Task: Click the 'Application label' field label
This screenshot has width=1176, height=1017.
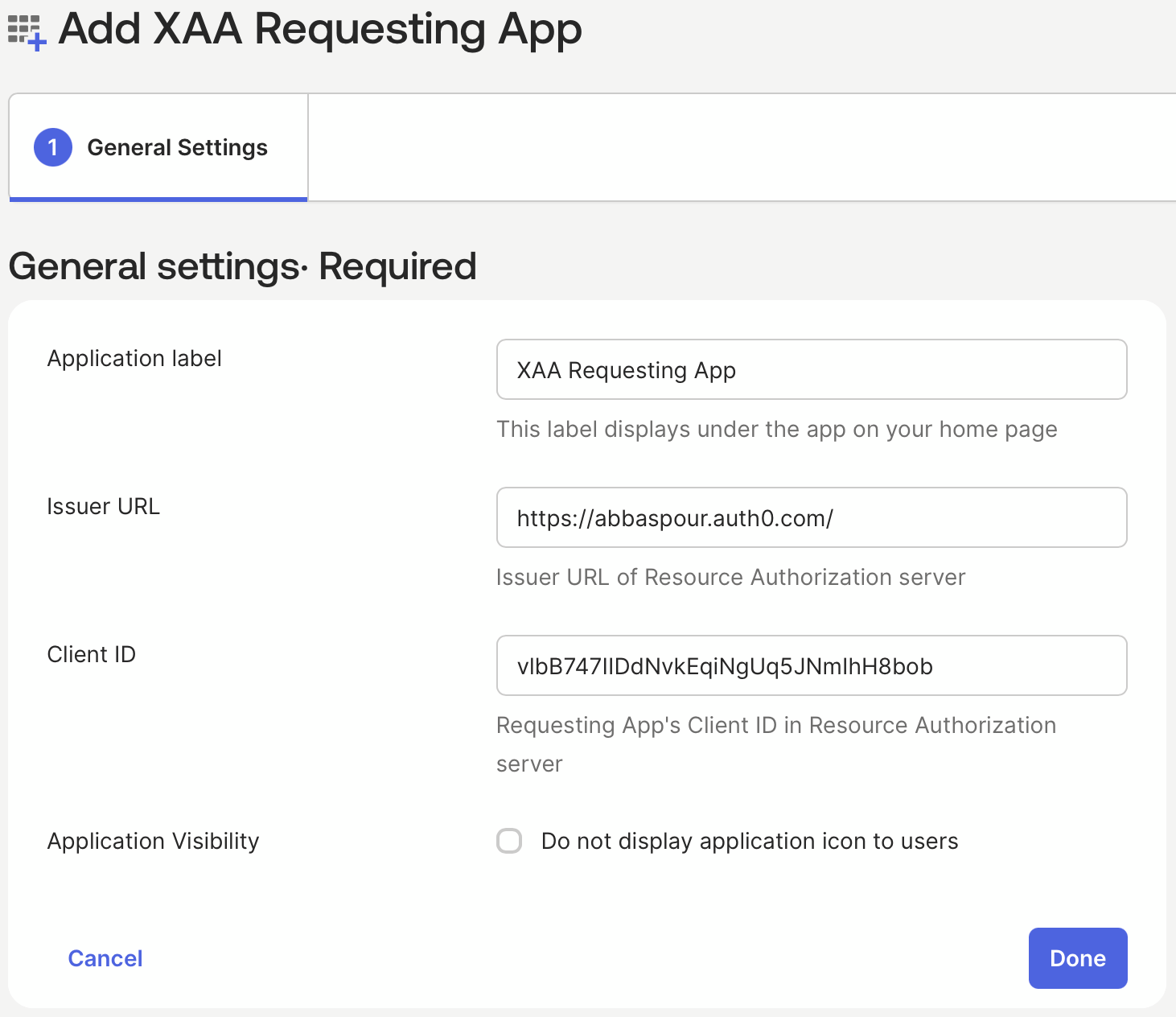Action: tap(134, 358)
